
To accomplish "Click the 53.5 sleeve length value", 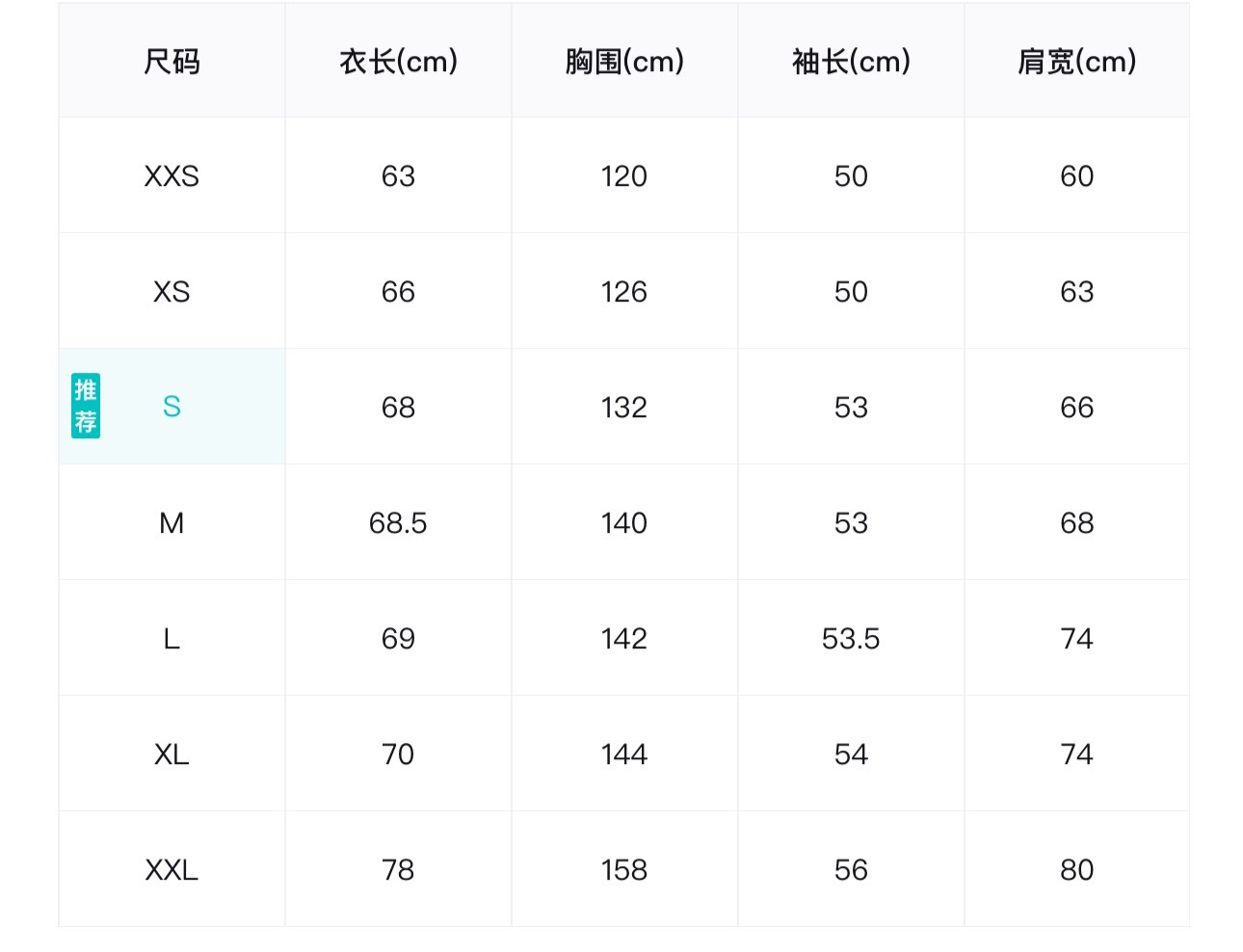I will pyautogui.click(x=851, y=639).
